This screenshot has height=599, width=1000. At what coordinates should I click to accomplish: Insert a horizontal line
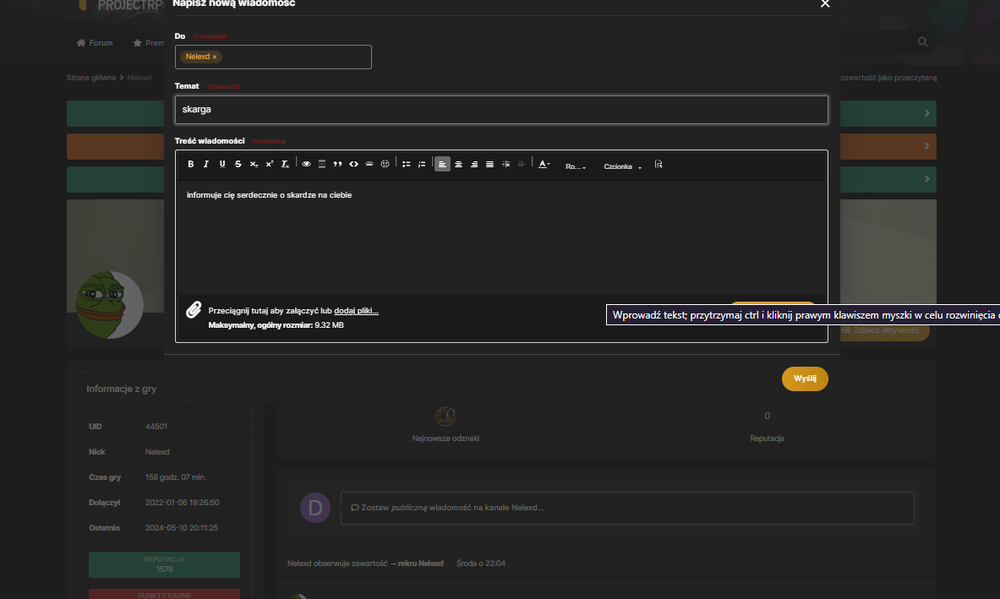point(322,165)
